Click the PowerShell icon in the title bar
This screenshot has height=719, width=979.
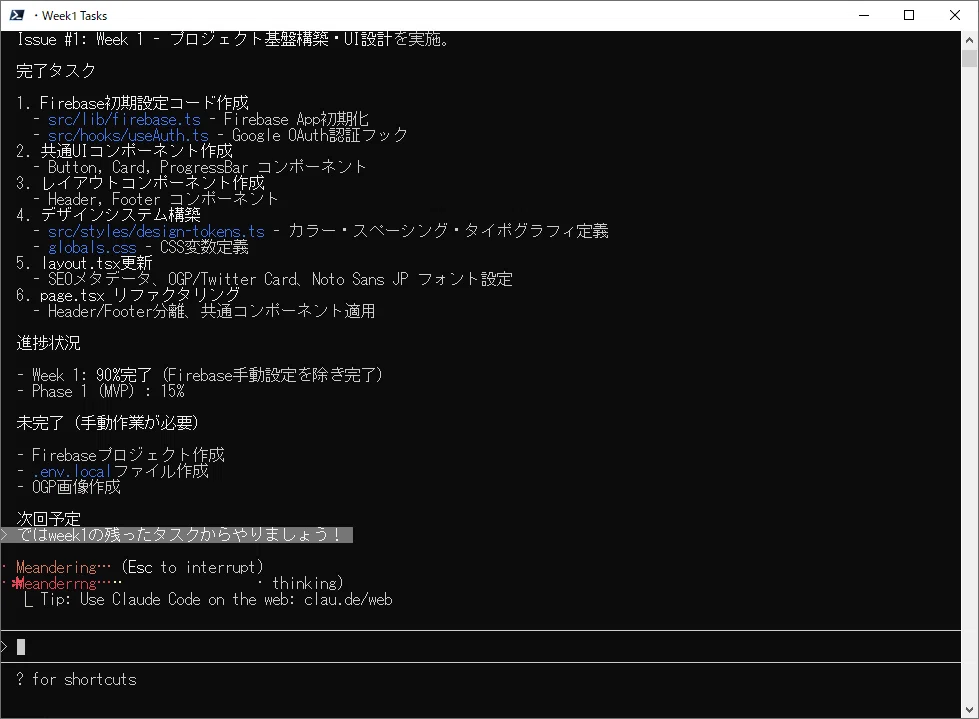tap(17, 15)
